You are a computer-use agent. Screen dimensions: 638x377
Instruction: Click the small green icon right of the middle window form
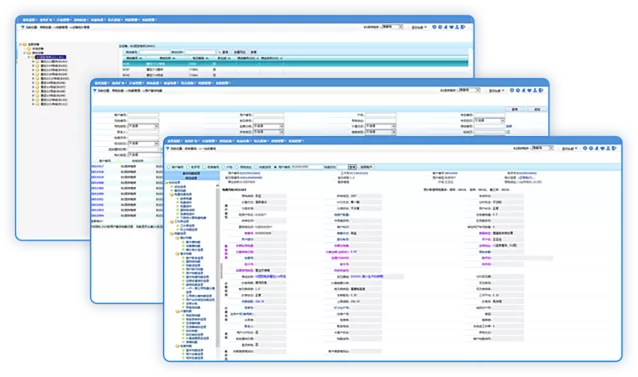pos(508,132)
